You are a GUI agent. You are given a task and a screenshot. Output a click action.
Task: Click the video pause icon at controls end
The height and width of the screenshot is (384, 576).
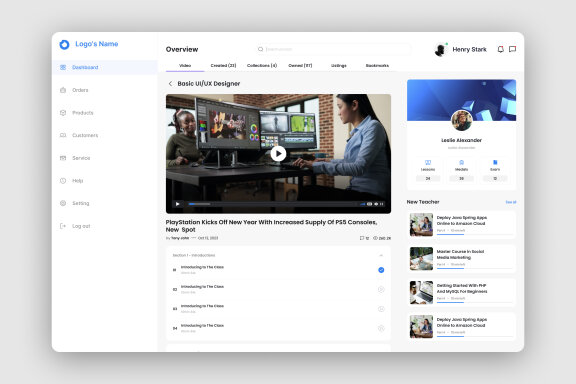coord(382,204)
